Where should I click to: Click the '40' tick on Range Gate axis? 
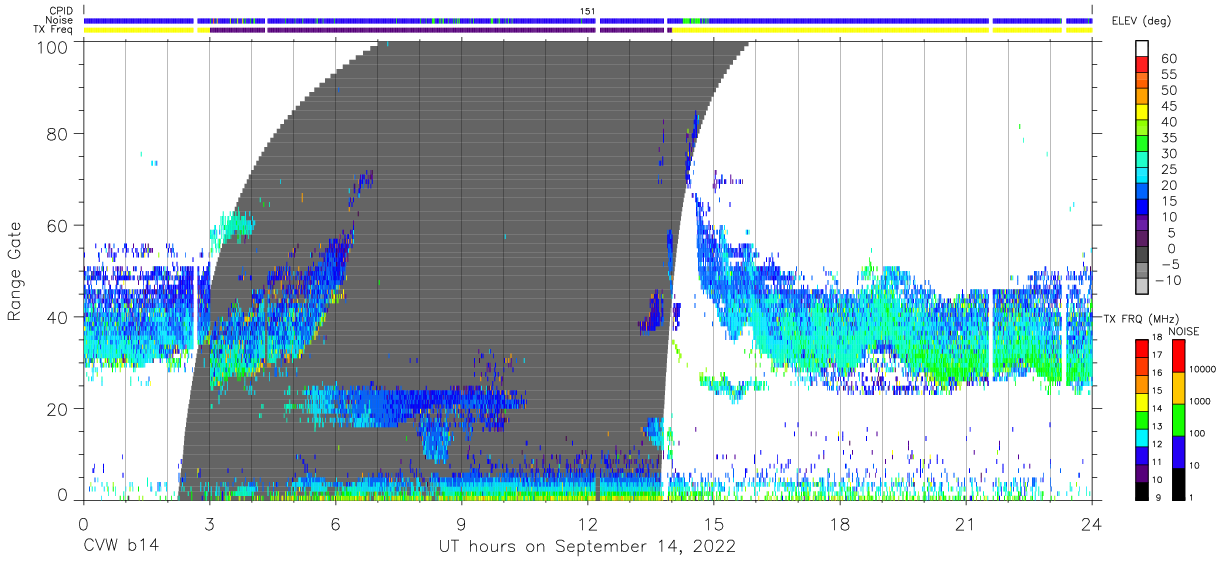[57, 317]
